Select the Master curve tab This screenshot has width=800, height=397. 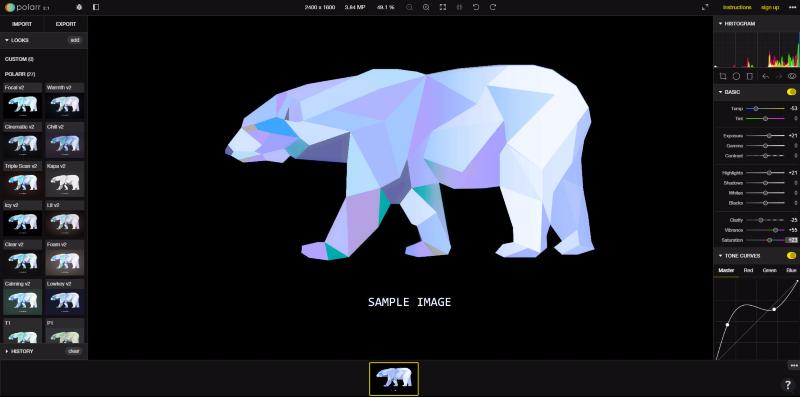click(x=726, y=270)
